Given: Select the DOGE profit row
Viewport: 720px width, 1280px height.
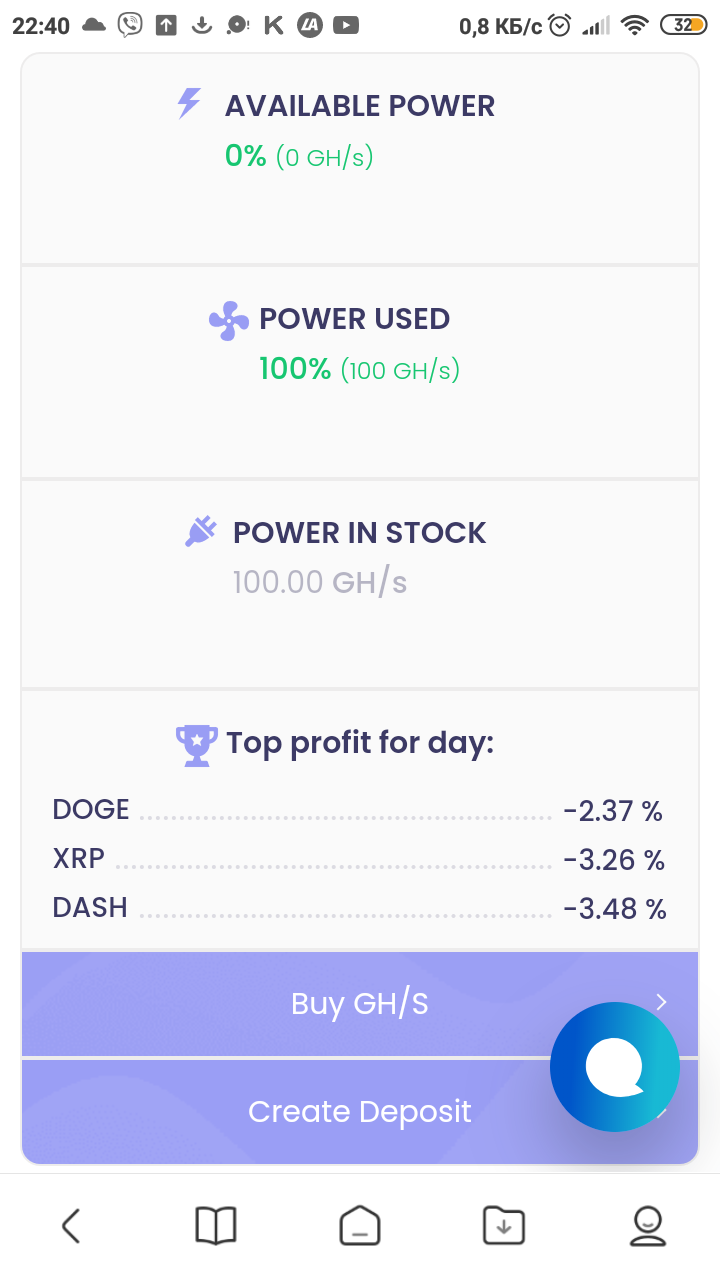Looking at the screenshot, I should (359, 810).
